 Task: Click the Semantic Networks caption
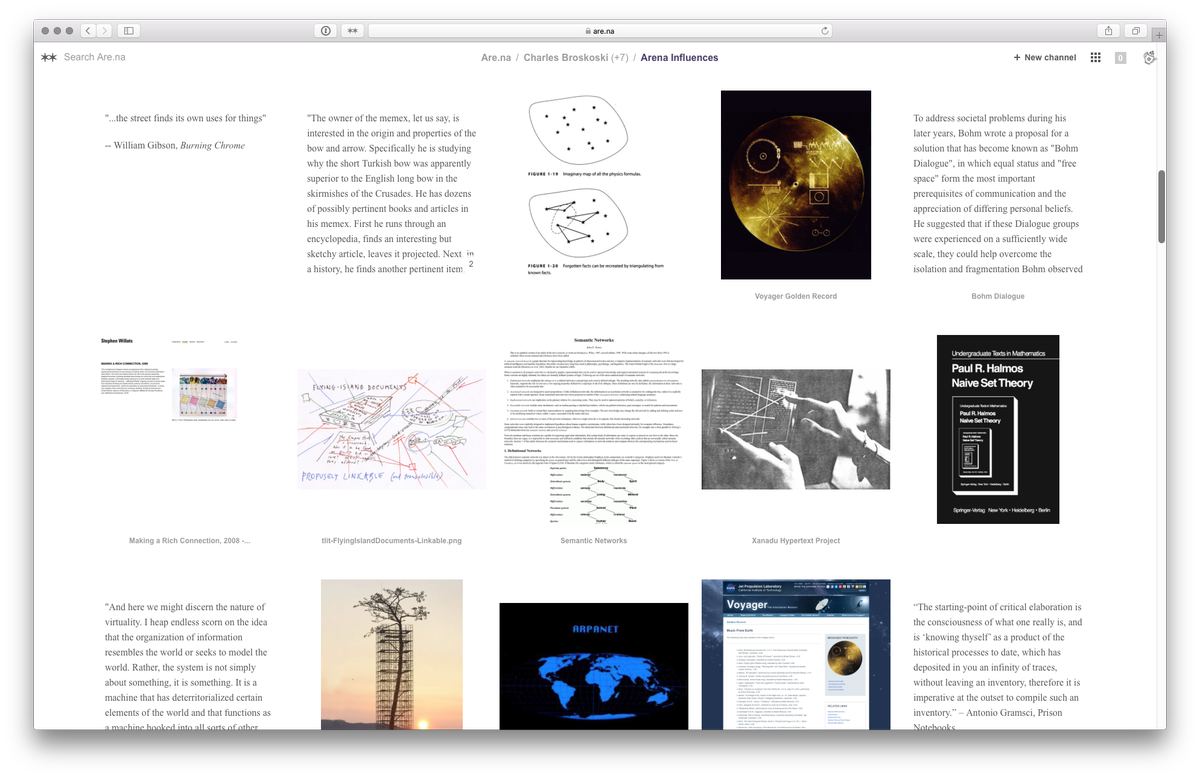tap(594, 541)
